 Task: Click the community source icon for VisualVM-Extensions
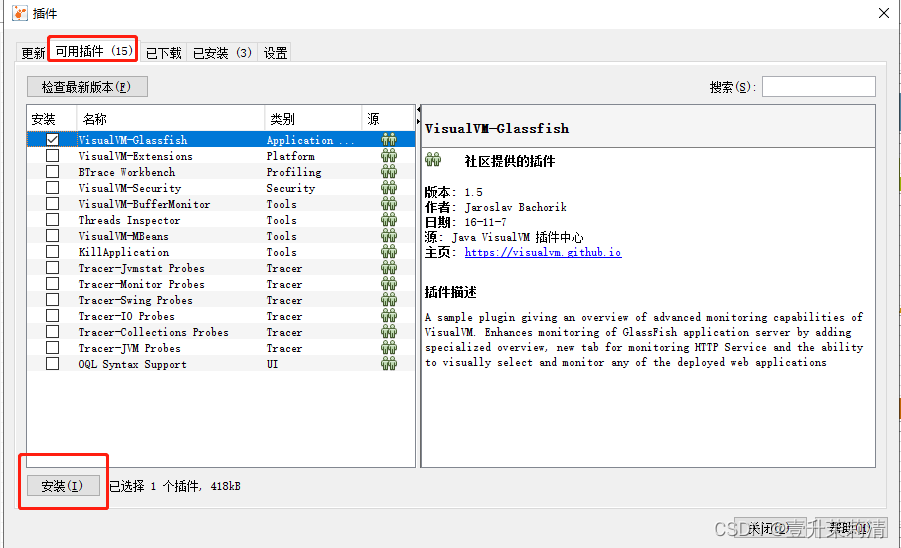(389, 156)
